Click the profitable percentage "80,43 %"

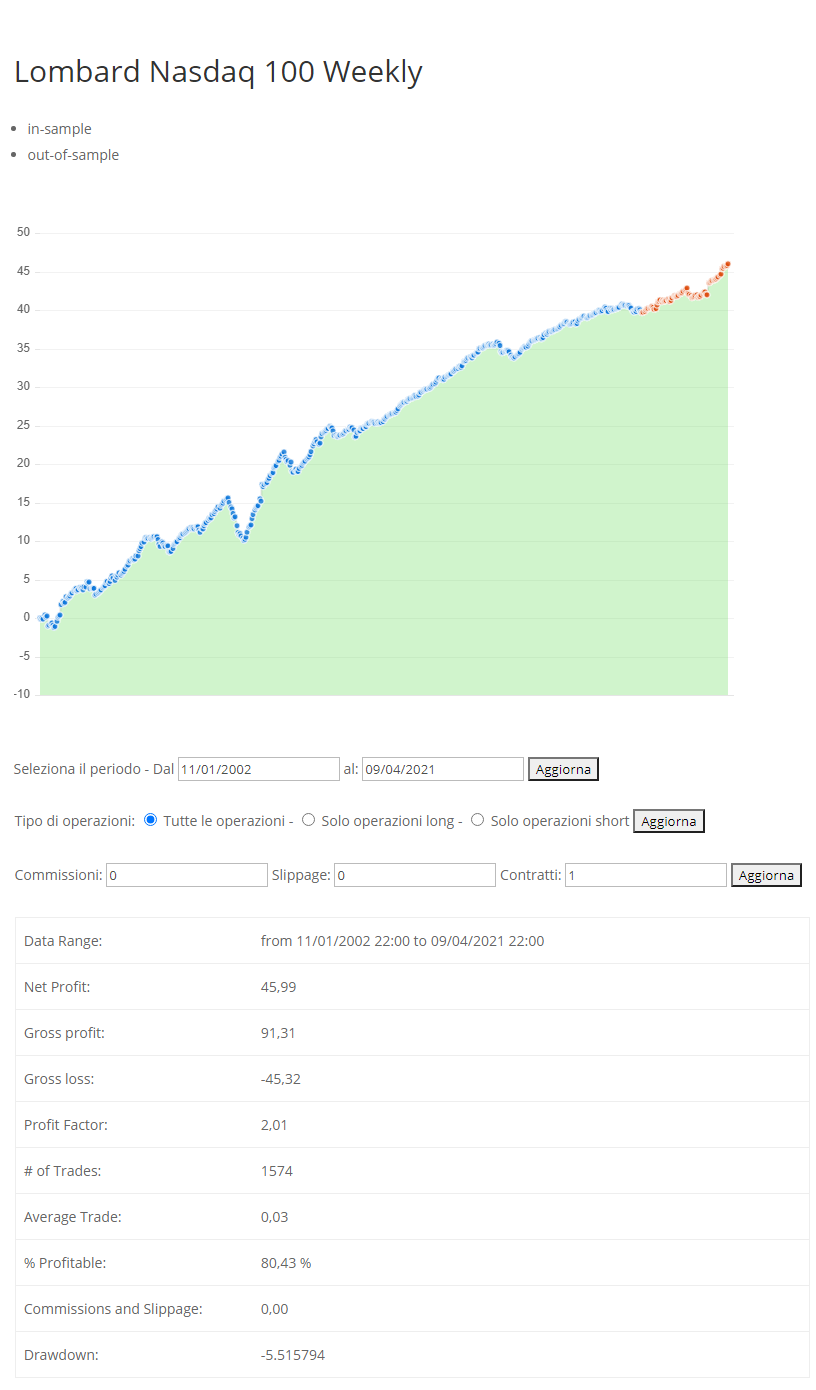coord(286,1263)
